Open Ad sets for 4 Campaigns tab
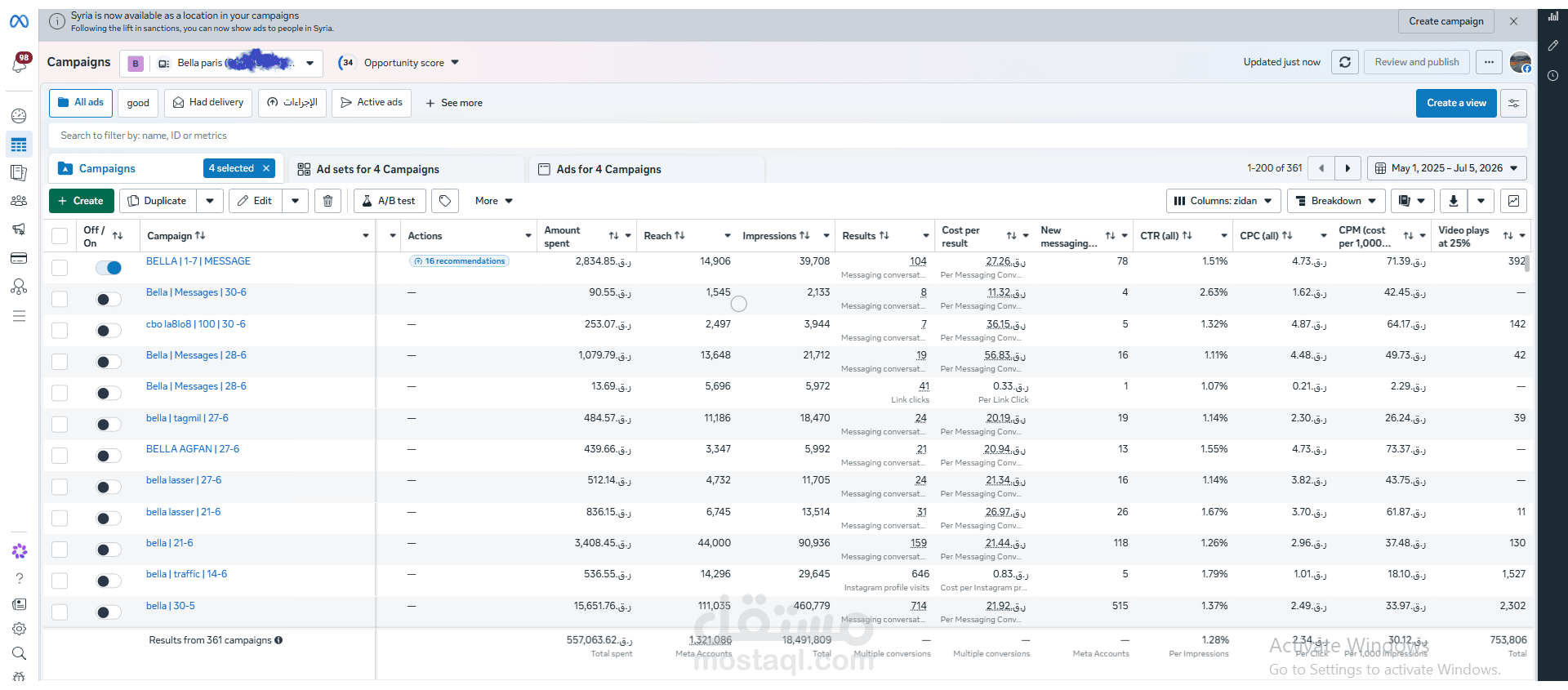 [x=407, y=169]
